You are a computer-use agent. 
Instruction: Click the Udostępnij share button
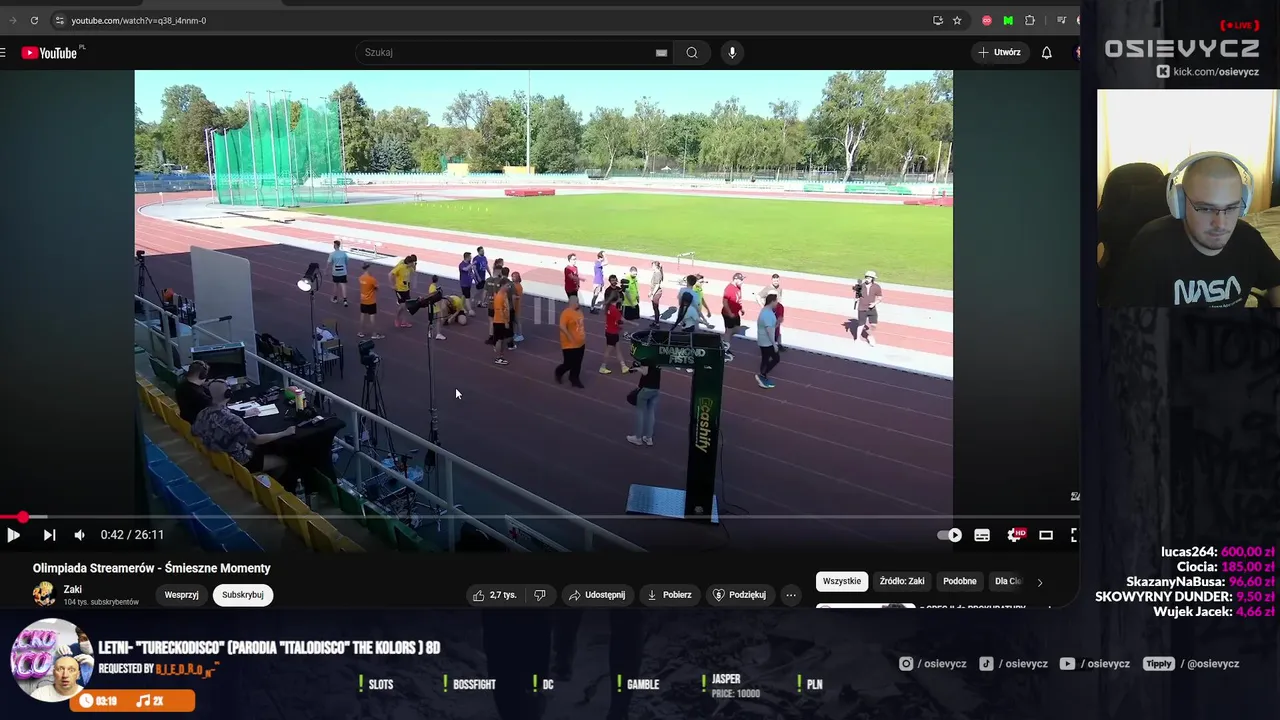click(597, 595)
